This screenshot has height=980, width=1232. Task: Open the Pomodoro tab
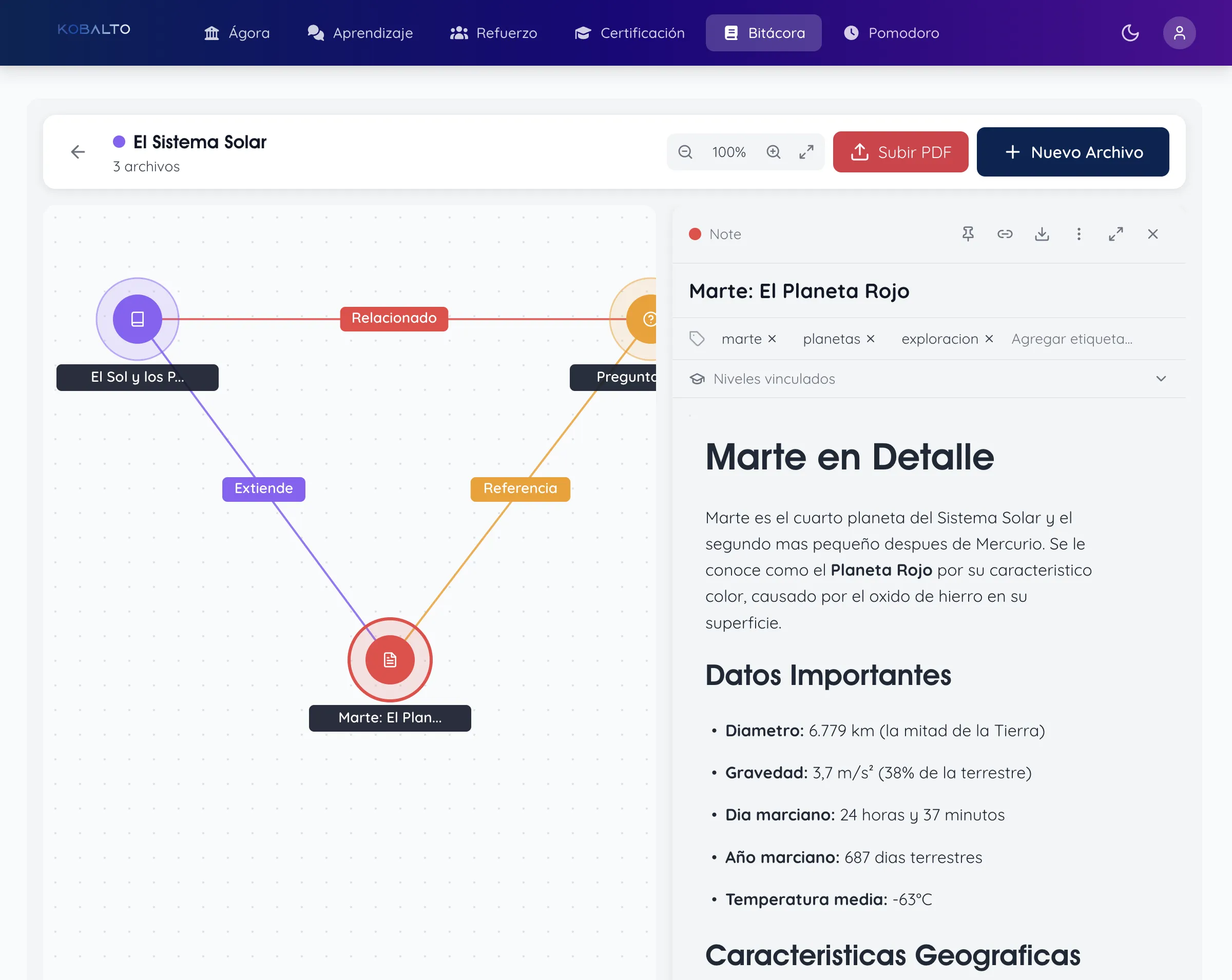point(892,33)
